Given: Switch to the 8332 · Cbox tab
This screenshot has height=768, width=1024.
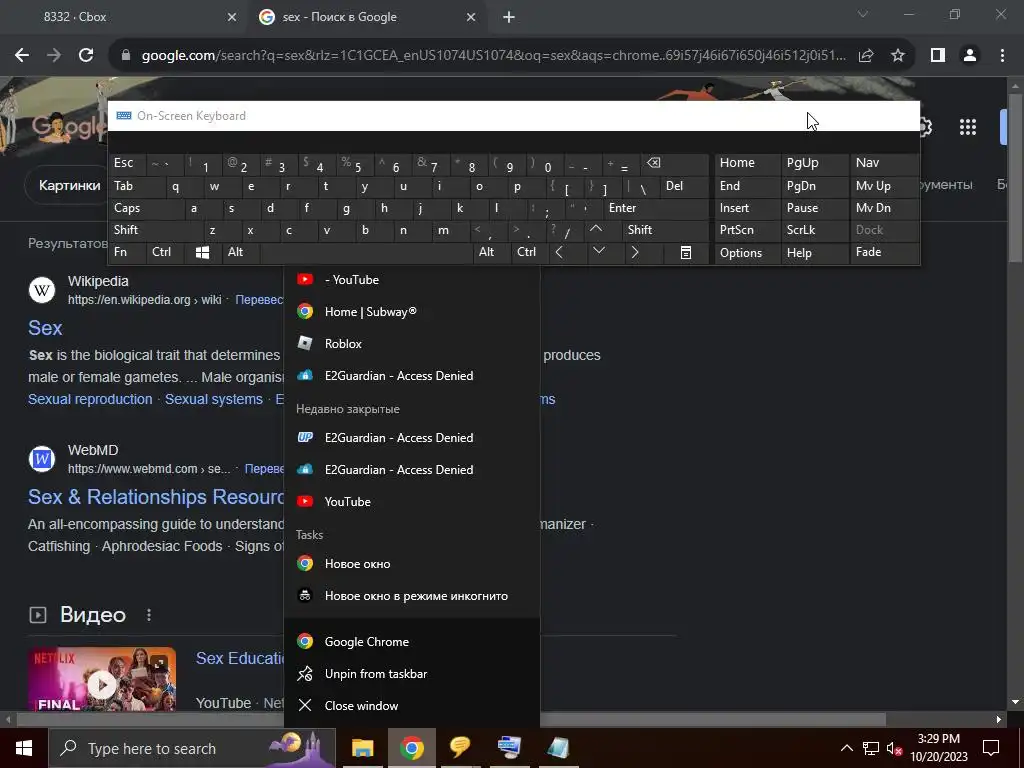Looking at the screenshot, I should (123, 17).
